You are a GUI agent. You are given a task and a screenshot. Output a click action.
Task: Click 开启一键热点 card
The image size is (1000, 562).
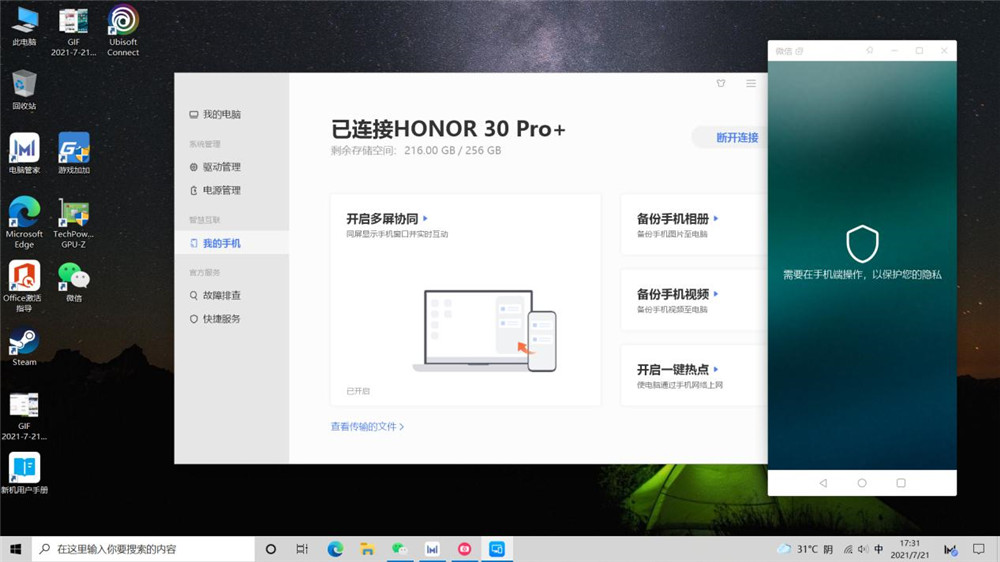coord(694,376)
